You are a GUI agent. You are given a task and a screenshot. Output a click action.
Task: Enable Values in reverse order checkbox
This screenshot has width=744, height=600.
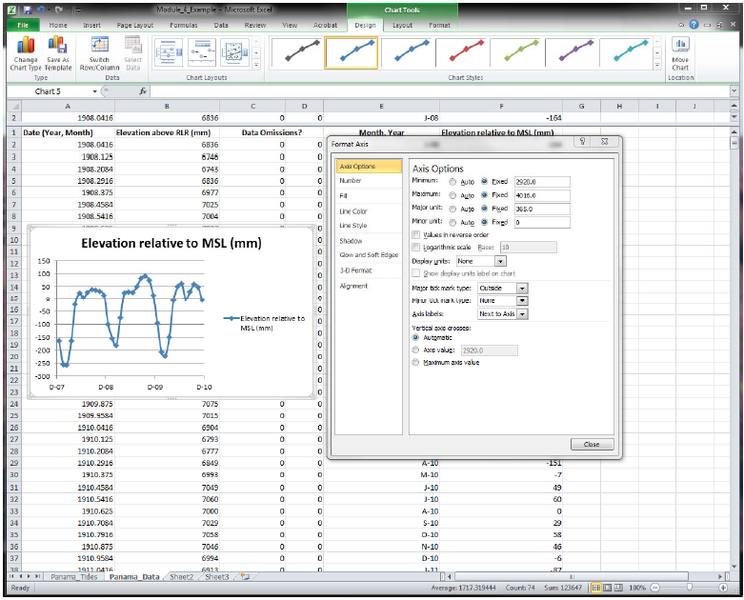tap(416, 234)
